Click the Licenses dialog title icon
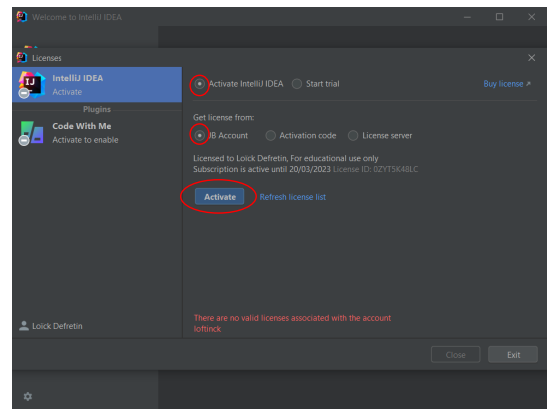The image size is (555, 418). [x=22, y=57]
